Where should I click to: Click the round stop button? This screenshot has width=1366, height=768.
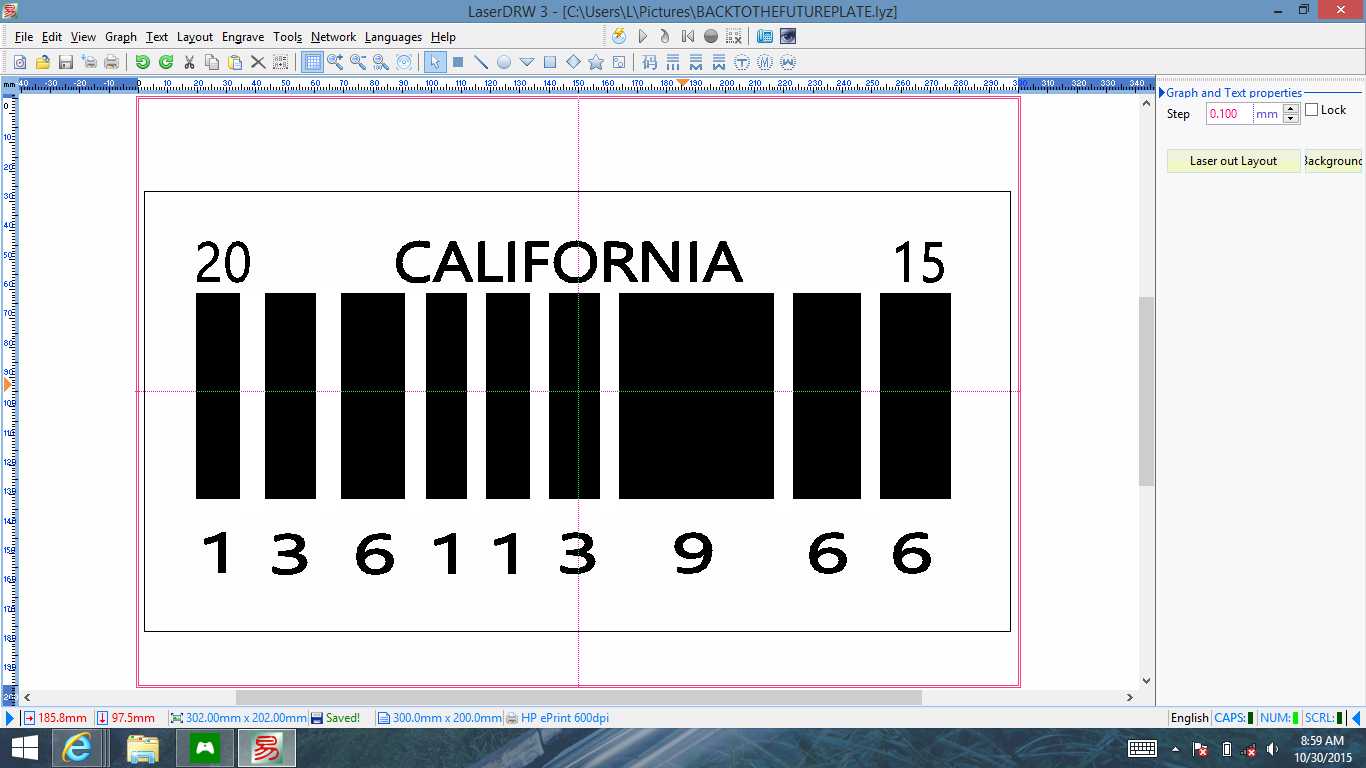click(x=711, y=36)
